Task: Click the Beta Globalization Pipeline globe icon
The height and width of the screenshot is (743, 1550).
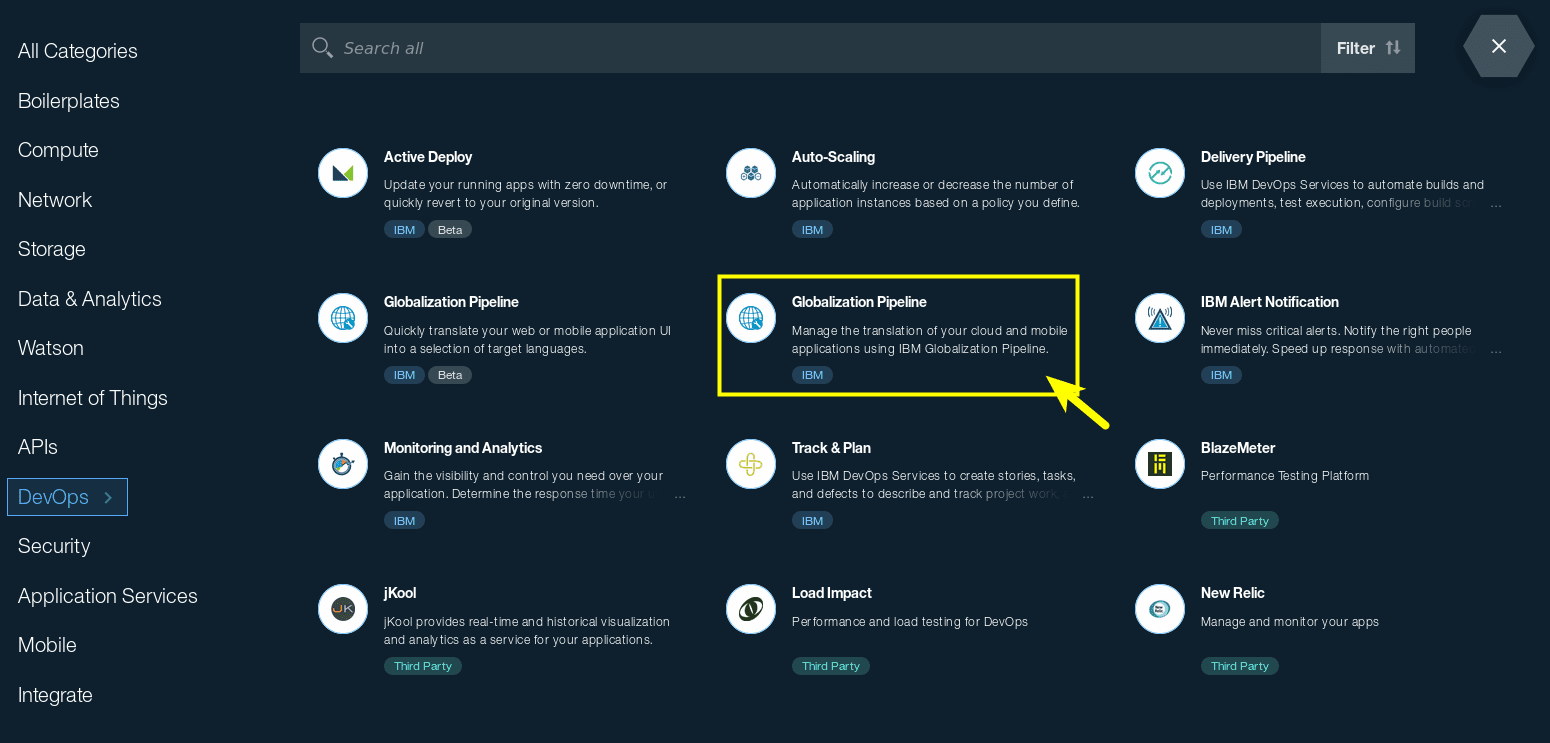Action: click(343, 318)
